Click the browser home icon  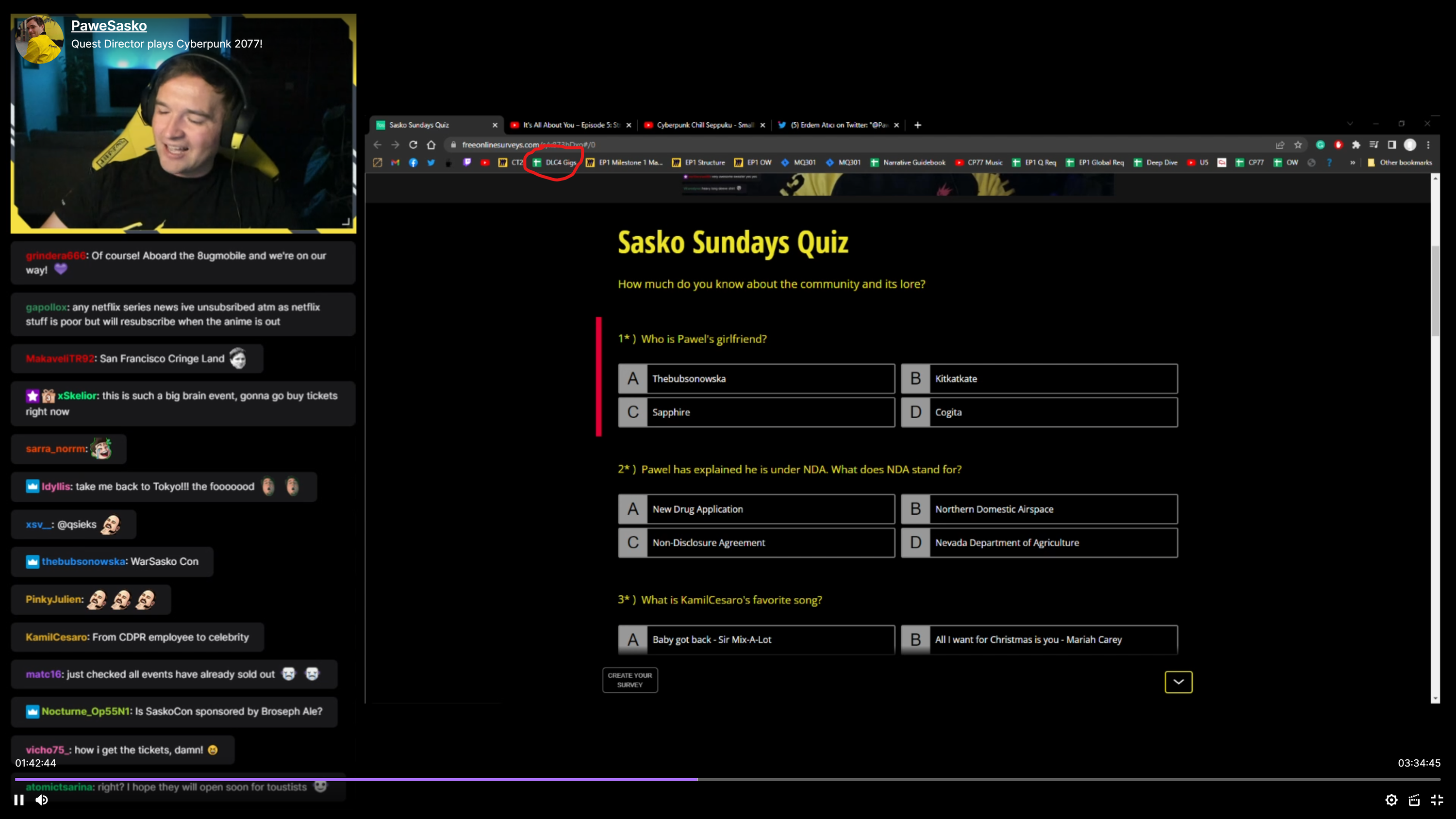[x=431, y=145]
